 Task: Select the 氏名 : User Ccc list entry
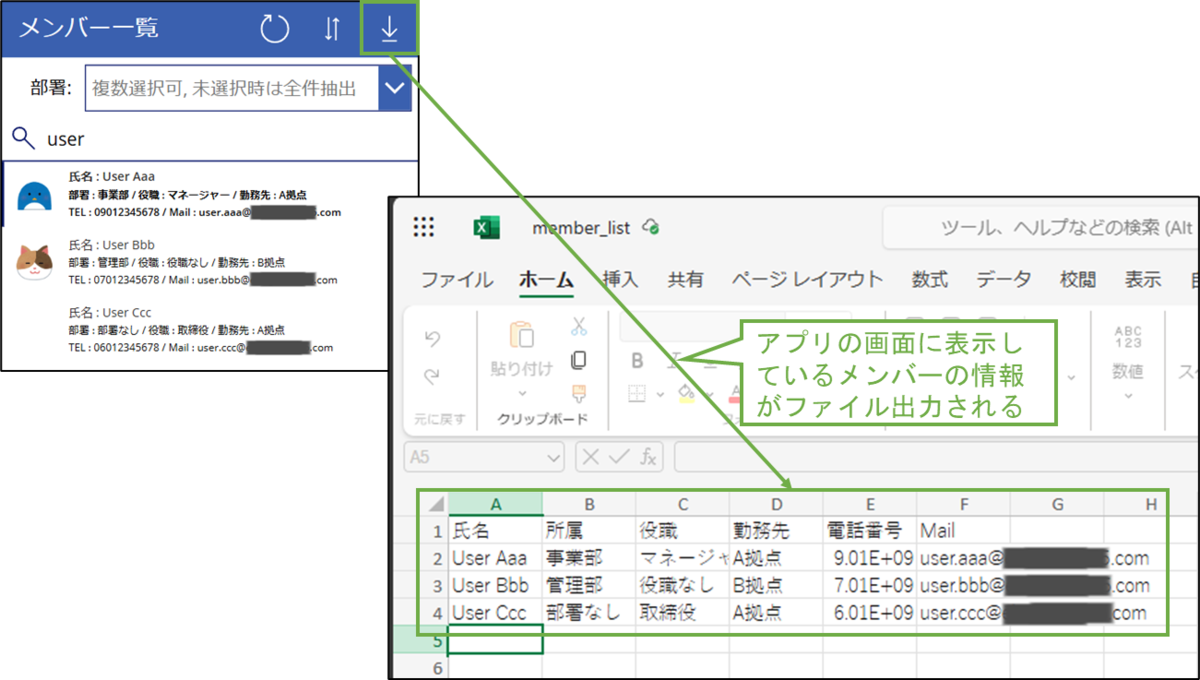click(210, 331)
